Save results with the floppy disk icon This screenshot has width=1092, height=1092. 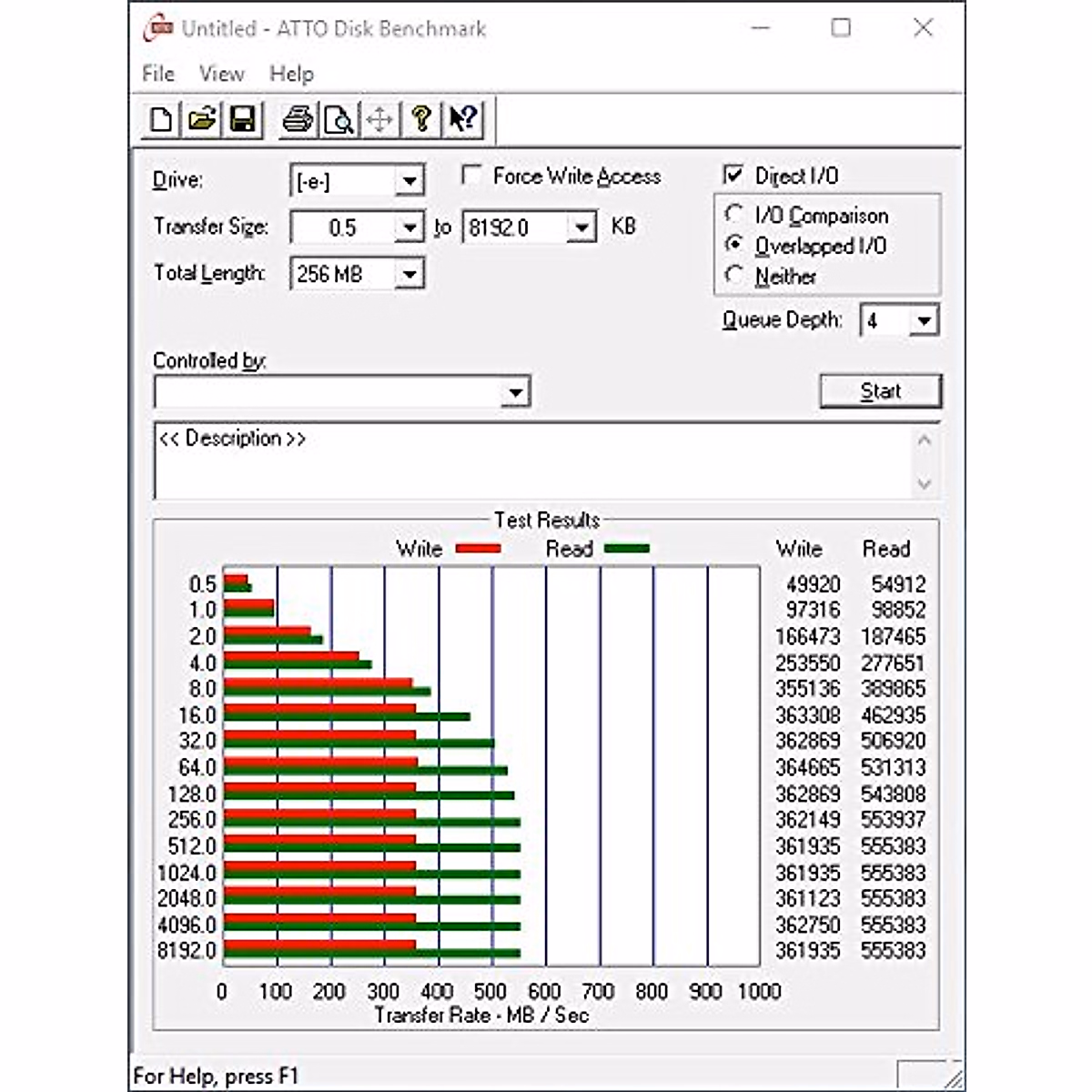coord(242,119)
